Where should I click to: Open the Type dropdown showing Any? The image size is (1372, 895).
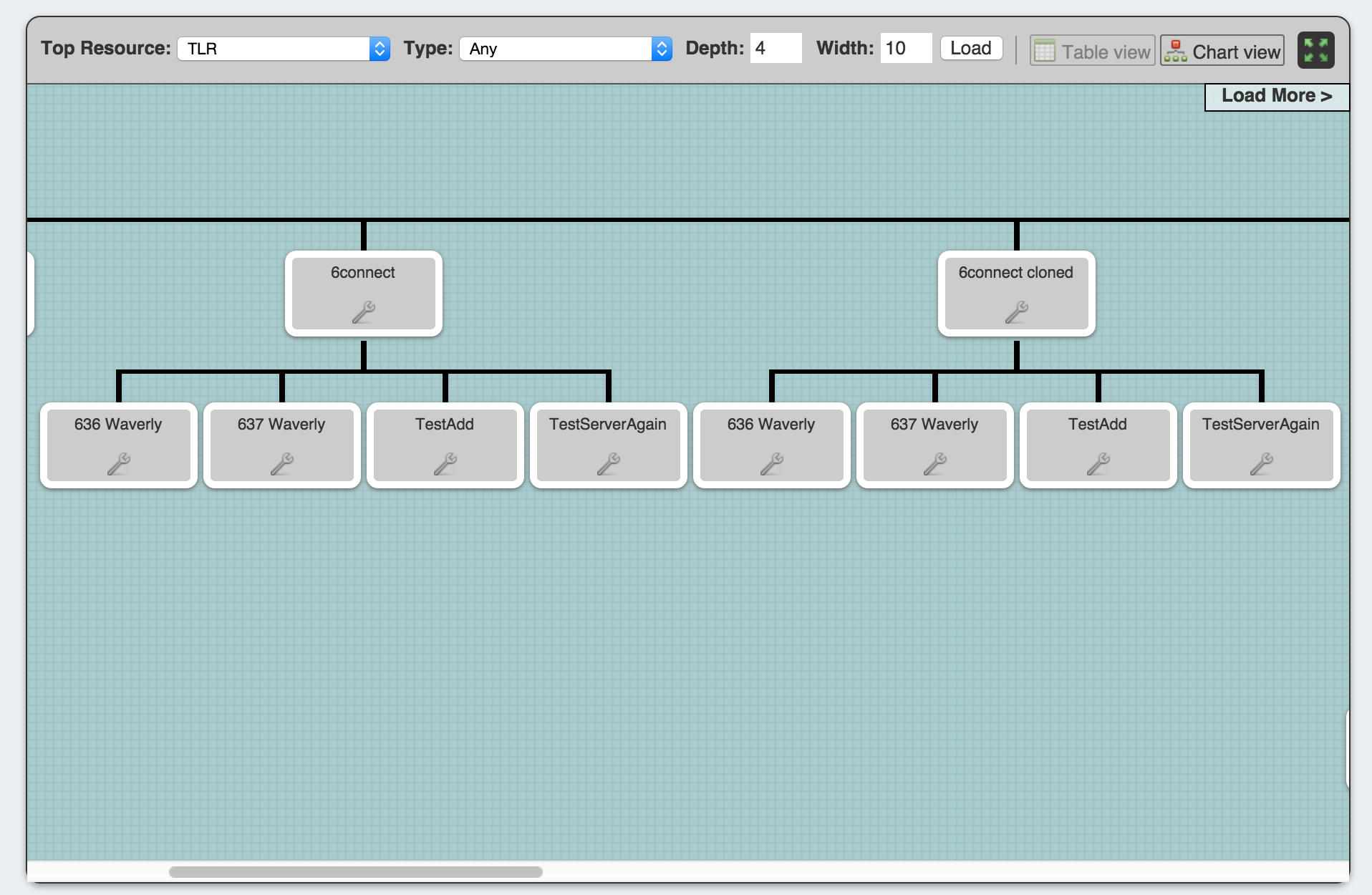[x=566, y=49]
